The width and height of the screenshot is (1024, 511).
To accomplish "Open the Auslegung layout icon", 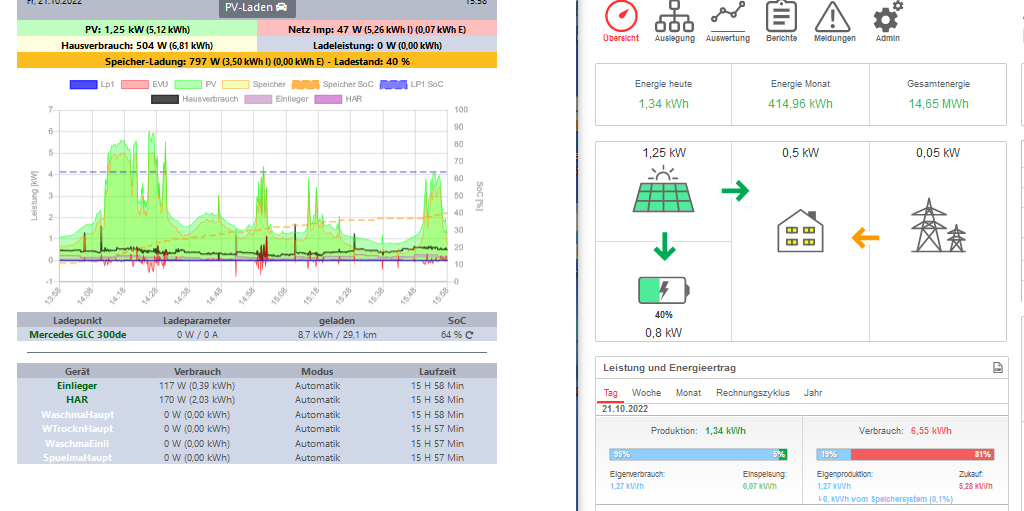I will (674, 17).
